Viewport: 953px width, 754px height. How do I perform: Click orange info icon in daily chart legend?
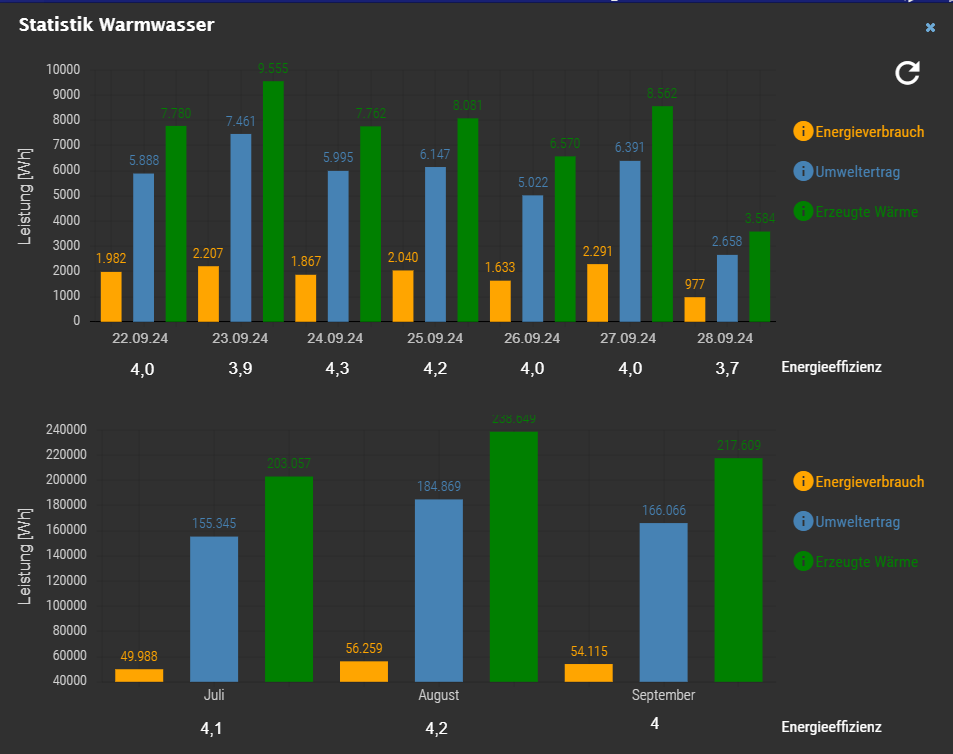pos(803,131)
